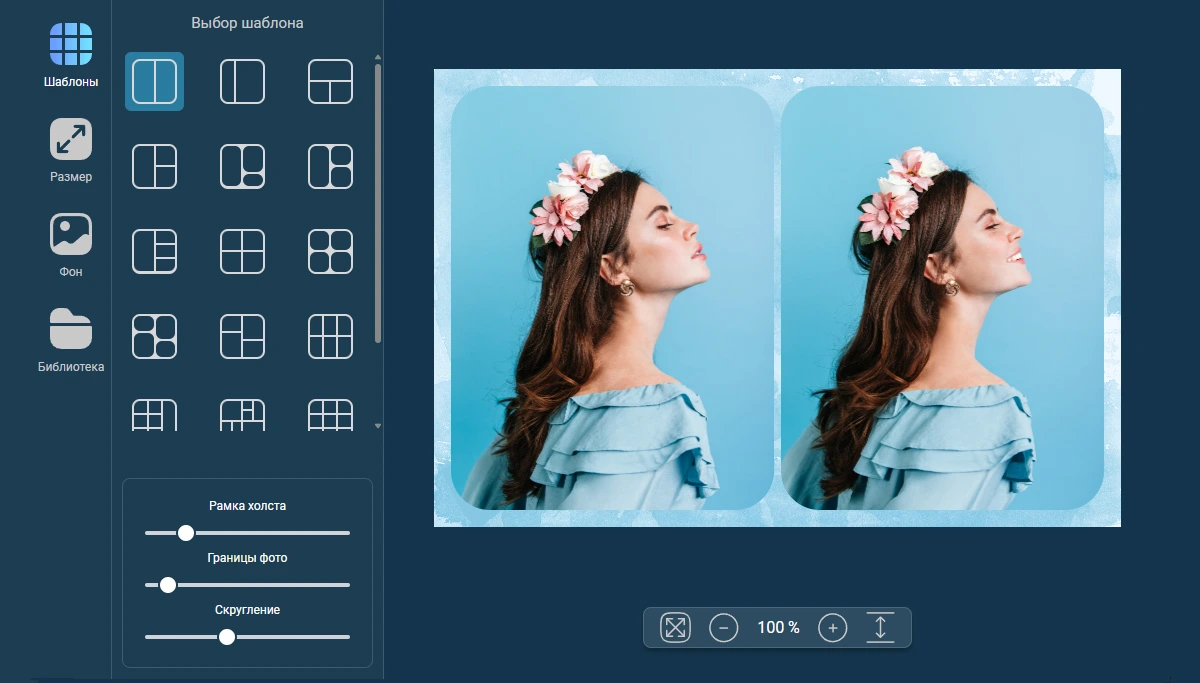The height and width of the screenshot is (683, 1200).
Task: Pick the 3x3 nine-cell grid template
Action: pos(330,336)
